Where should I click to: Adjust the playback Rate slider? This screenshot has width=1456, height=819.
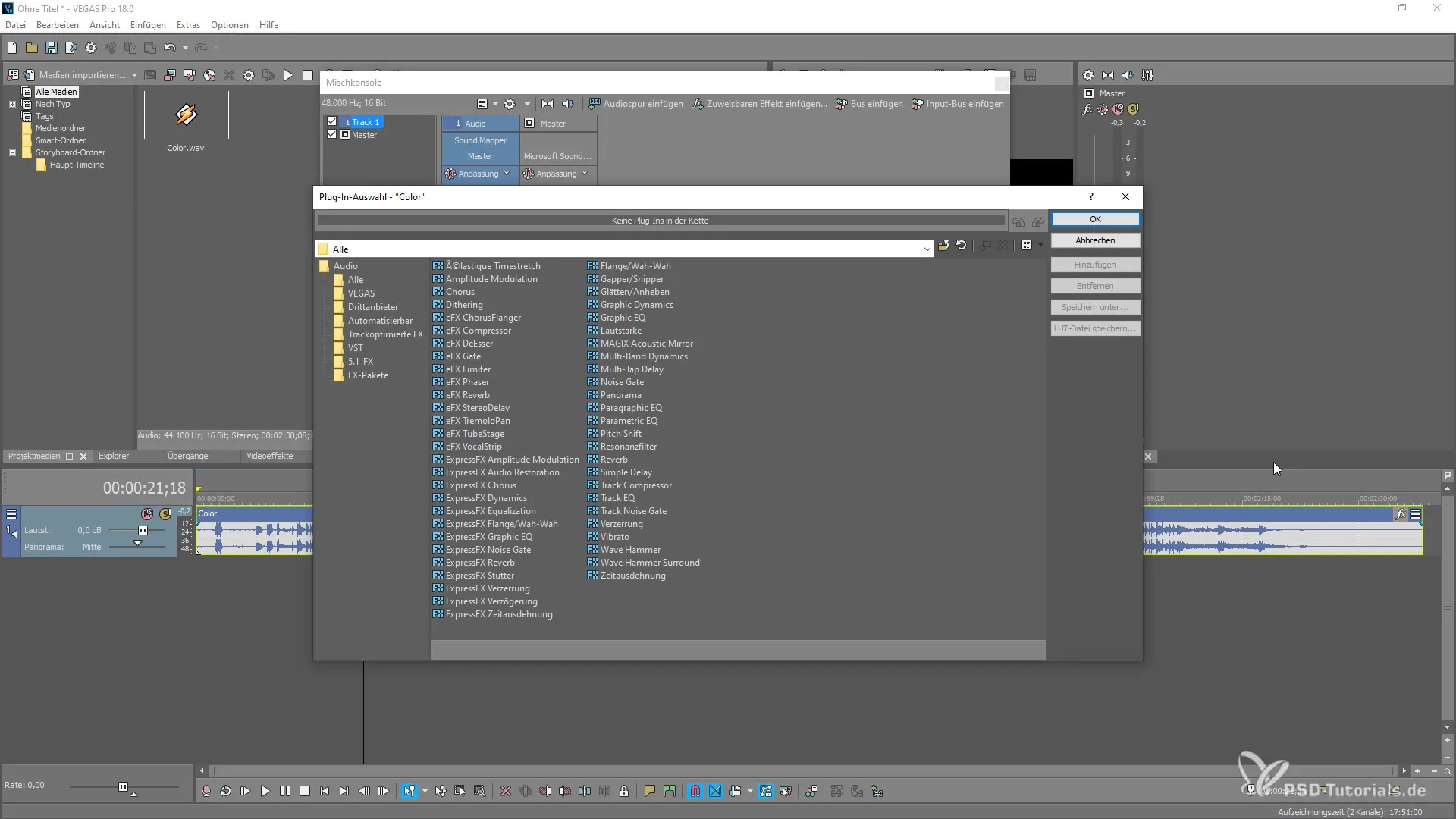(124, 787)
